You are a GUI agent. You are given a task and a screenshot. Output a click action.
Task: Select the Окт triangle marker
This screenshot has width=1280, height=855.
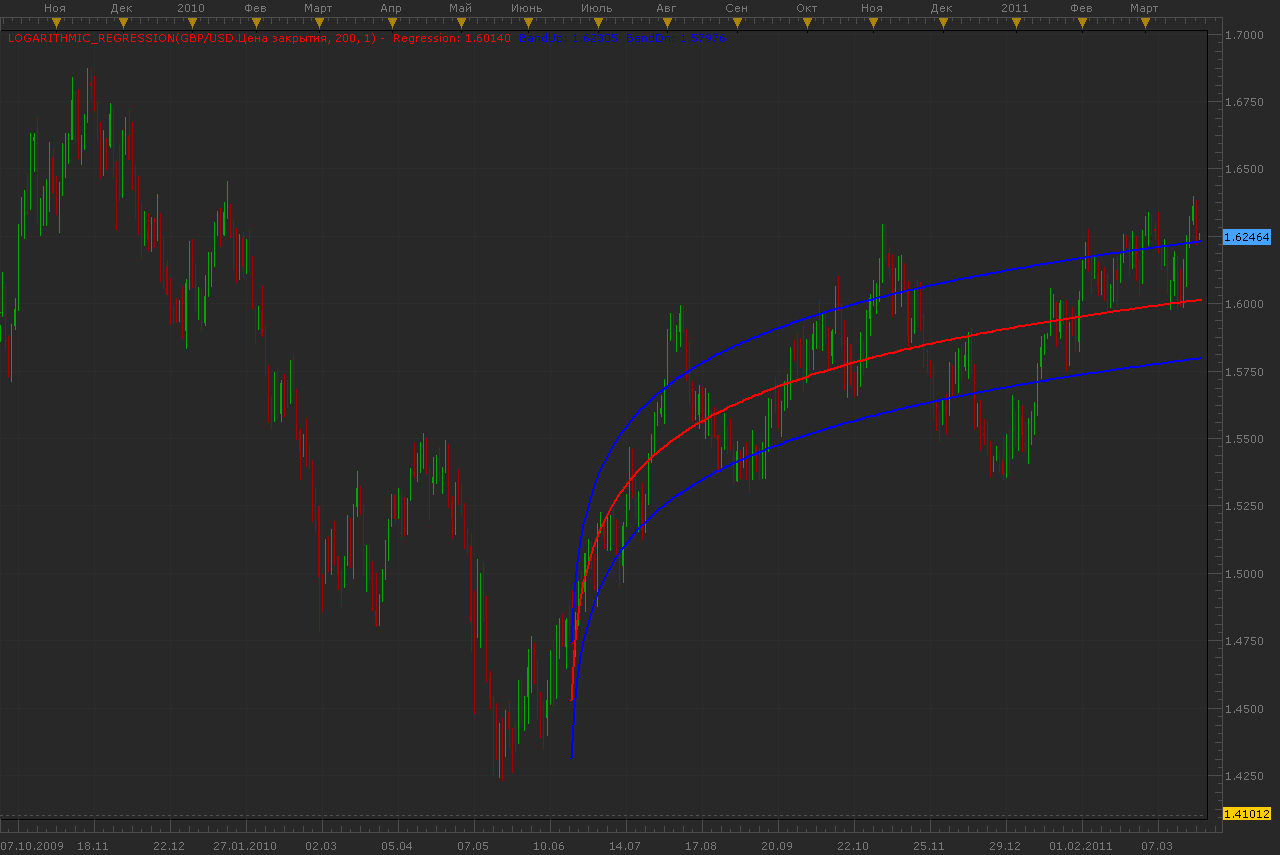(805, 21)
